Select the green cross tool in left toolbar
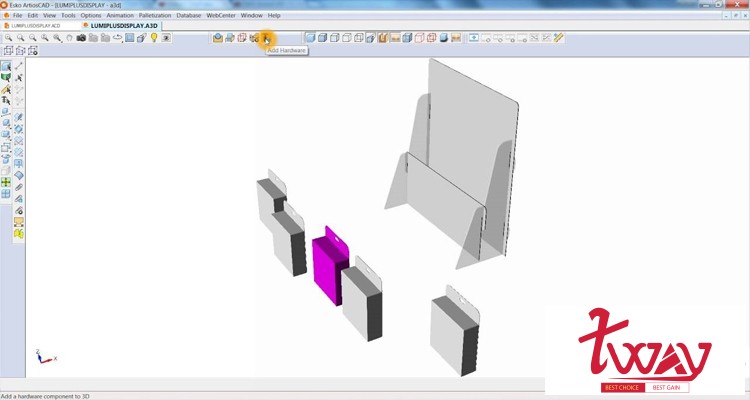The image size is (750, 400). (6, 181)
